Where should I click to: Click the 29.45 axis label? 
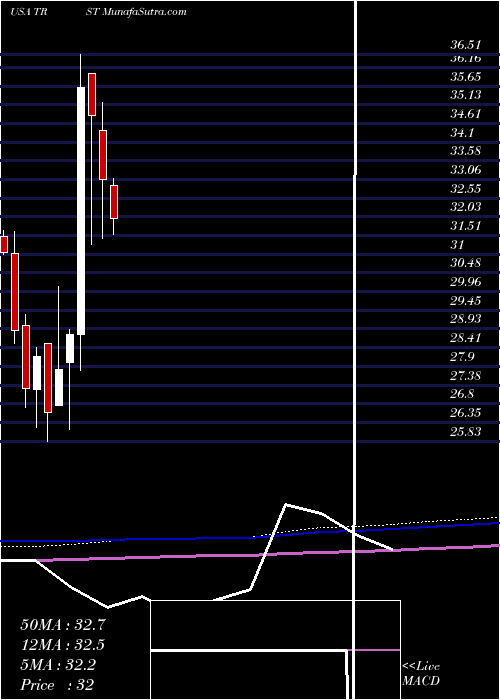466,300
